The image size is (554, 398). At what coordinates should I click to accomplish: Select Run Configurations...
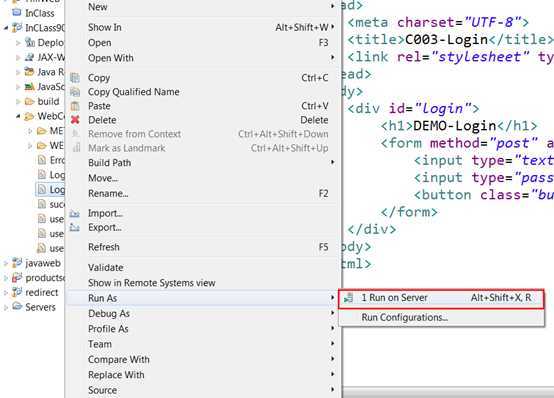[441, 317]
